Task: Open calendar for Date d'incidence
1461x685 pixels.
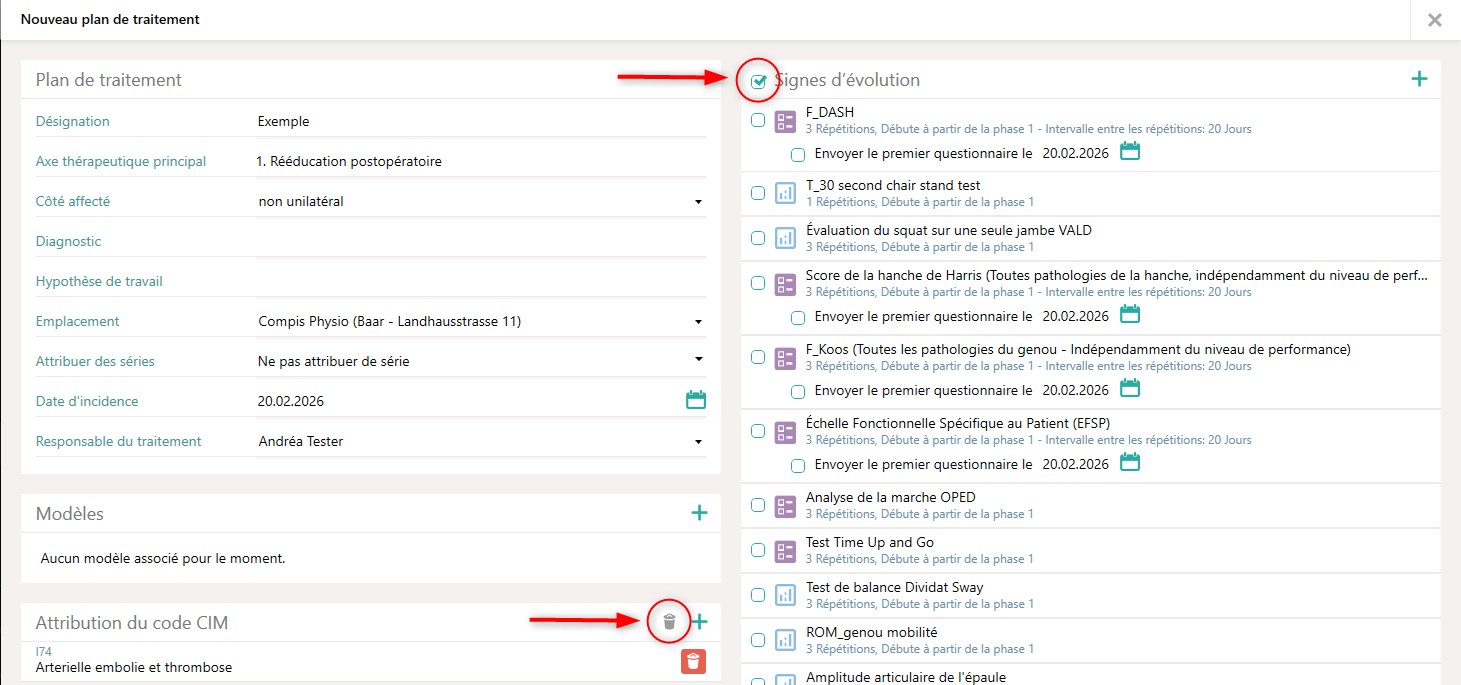Action: (x=695, y=400)
